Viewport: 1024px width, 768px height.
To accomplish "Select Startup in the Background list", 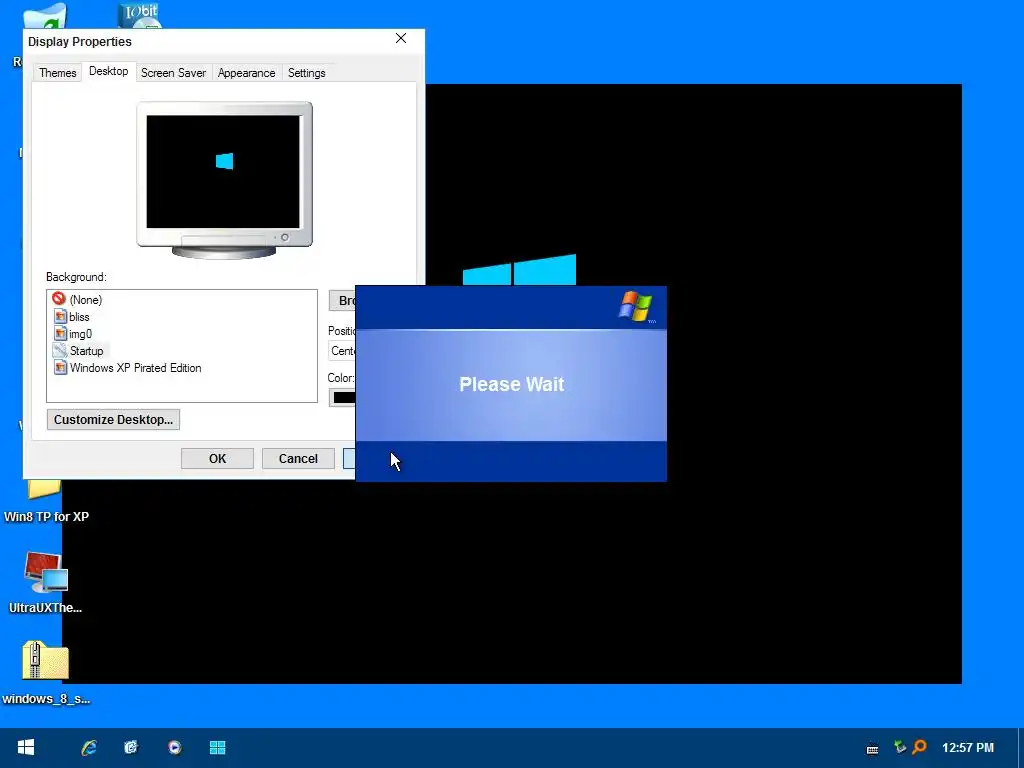I will pos(80,351).
